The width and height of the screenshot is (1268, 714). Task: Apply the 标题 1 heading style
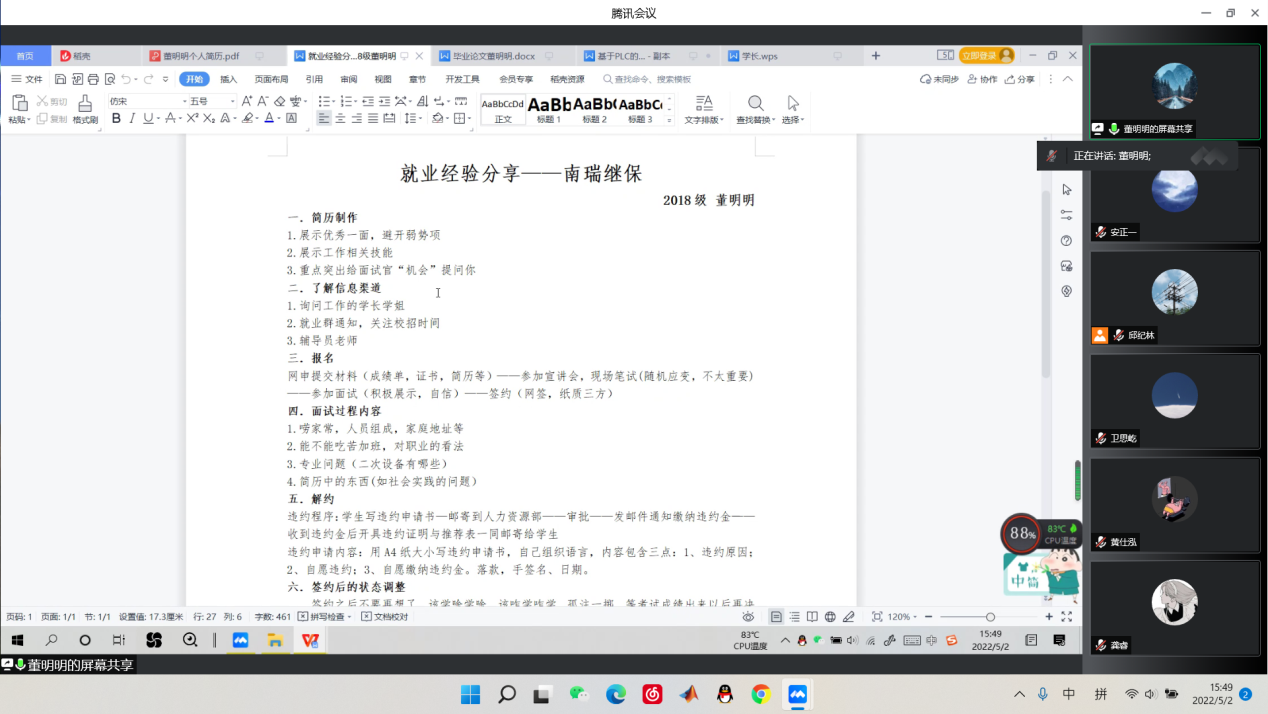click(x=549, y=108)
